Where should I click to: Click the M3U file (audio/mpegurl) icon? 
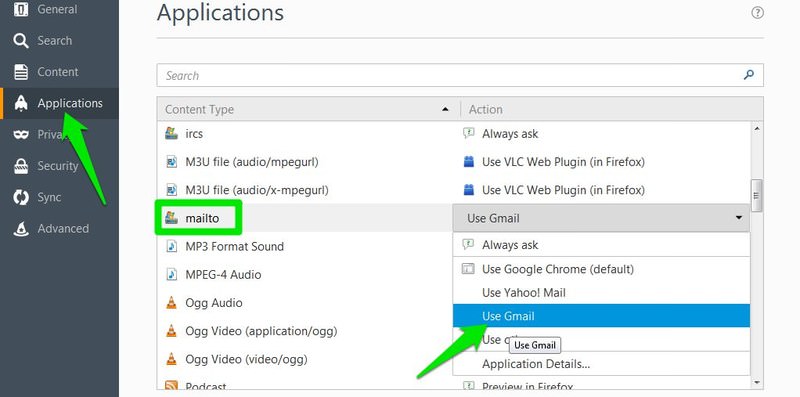[171, 162]
